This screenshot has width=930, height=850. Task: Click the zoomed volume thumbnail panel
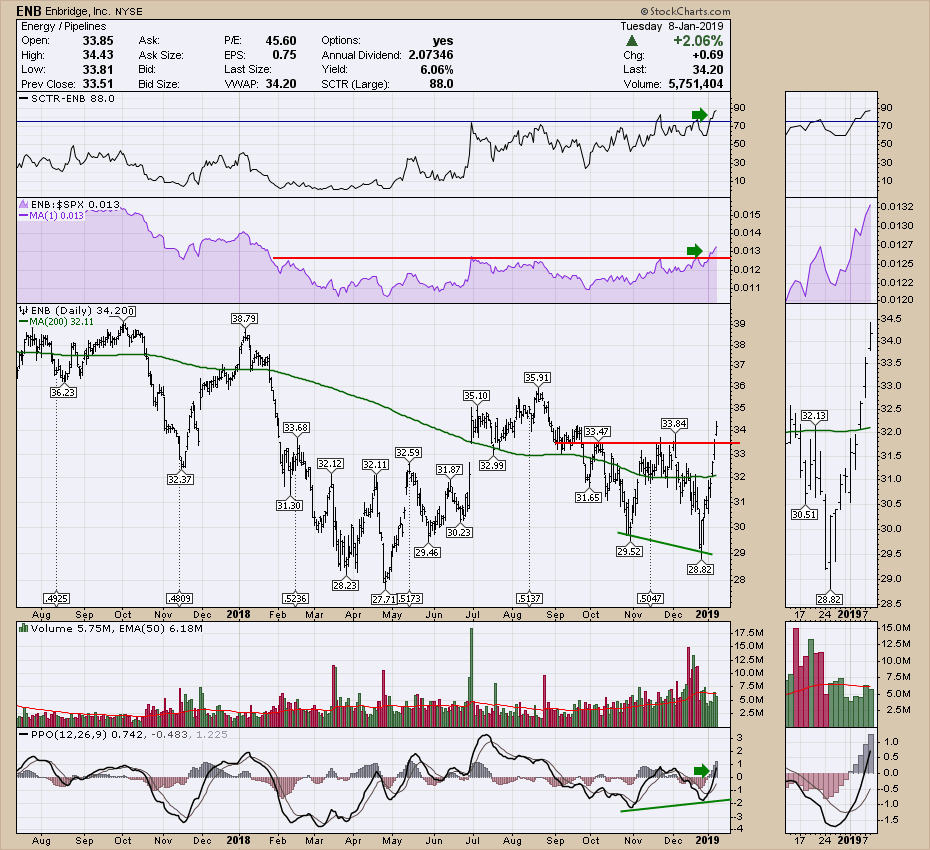pyautogui.click(x=831, y=674)
